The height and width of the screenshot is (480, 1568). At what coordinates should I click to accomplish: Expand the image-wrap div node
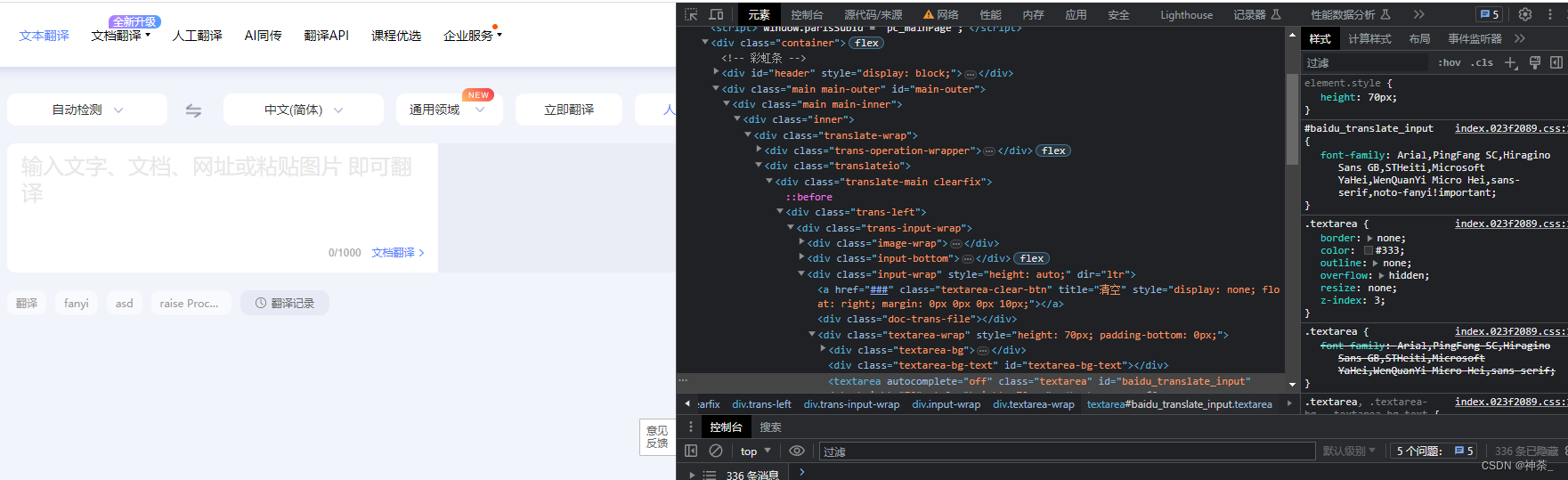point(801,242)
